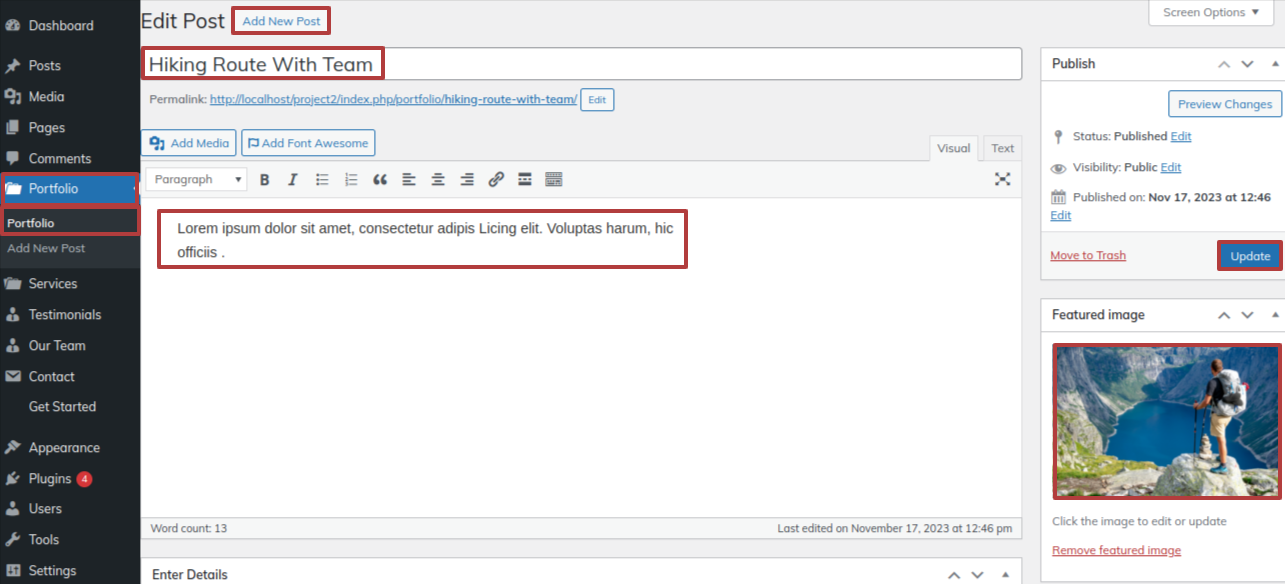Add a blockquote
The height and width of the screenshot is (584, 1285).
point(380,180)
